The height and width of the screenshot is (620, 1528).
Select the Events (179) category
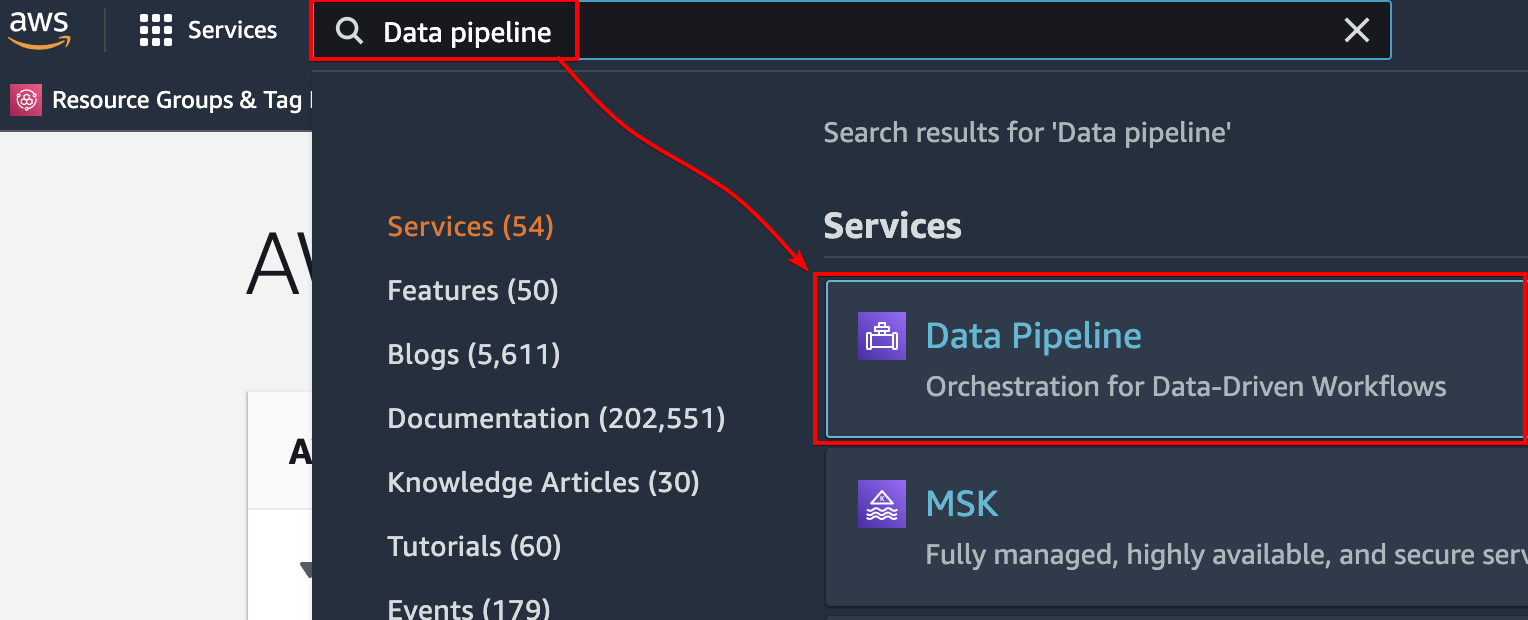(468, 609)
